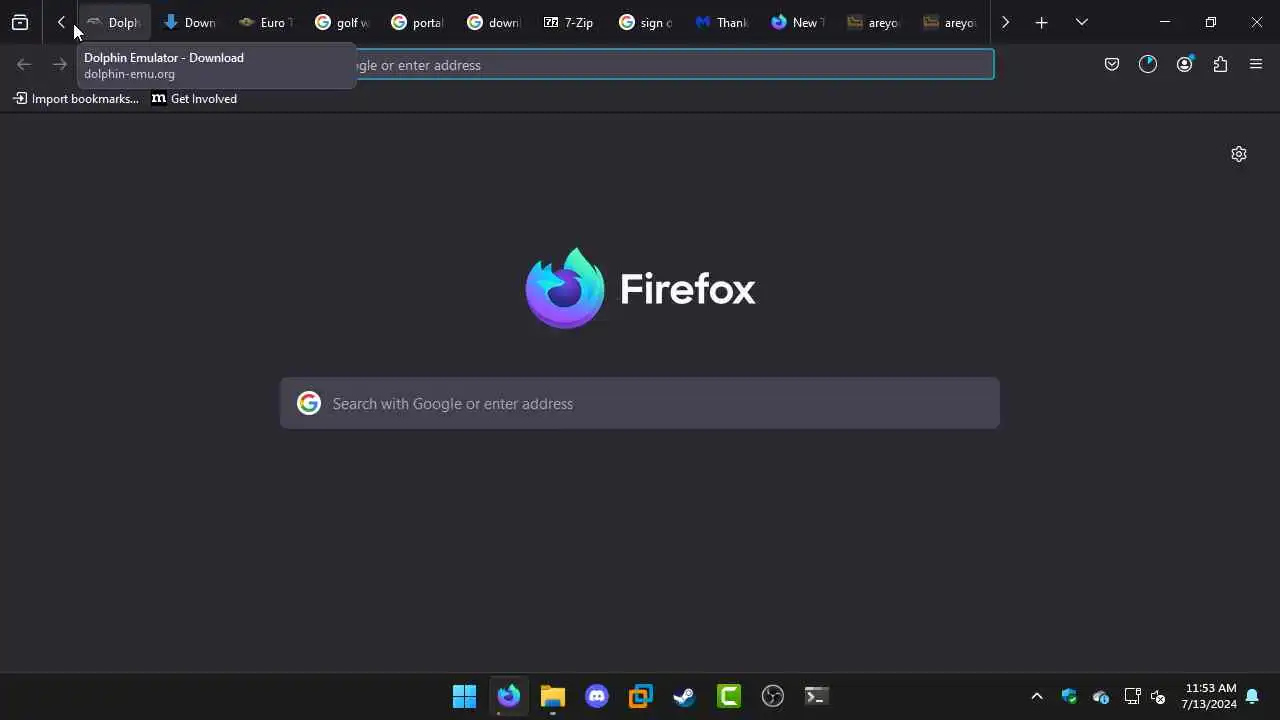Open the Firefox View button in tab bar
Screen dimensions: 1280x720
pyautogui.click(x=20, y=22)
